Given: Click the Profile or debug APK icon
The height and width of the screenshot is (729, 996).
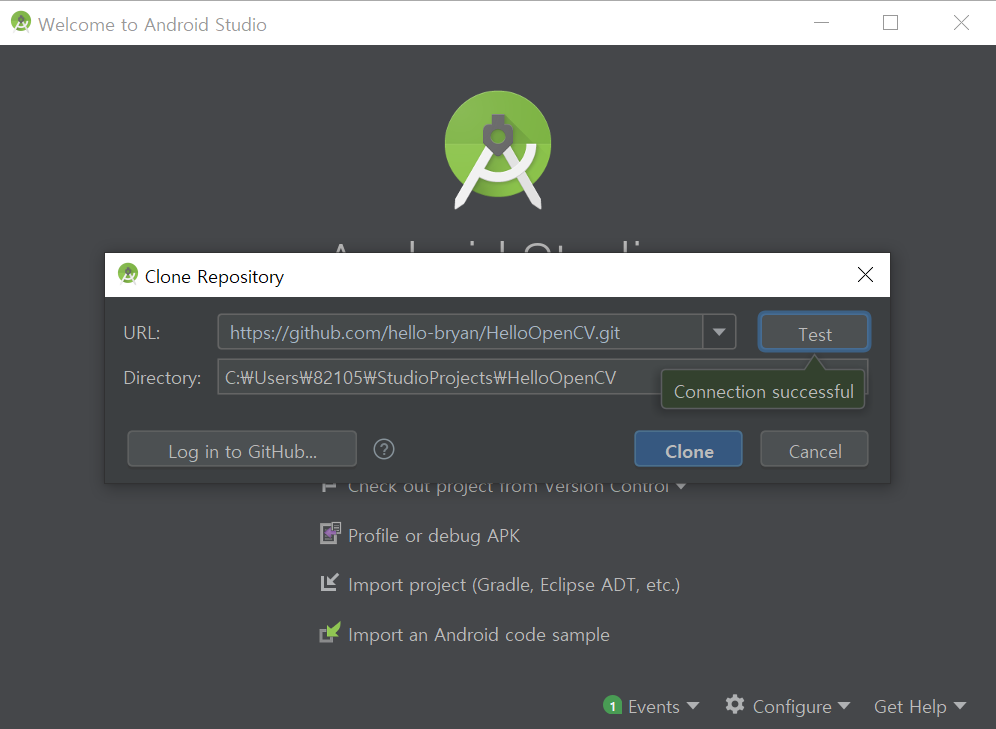Looking at the screenshot, I should (x=330, y=533).
